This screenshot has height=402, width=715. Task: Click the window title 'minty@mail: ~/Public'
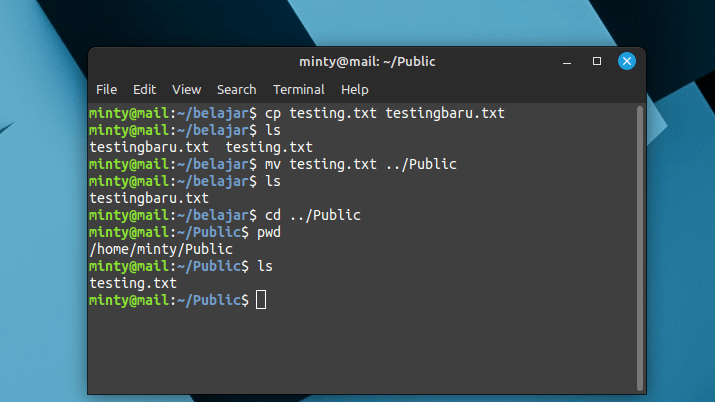367,62
